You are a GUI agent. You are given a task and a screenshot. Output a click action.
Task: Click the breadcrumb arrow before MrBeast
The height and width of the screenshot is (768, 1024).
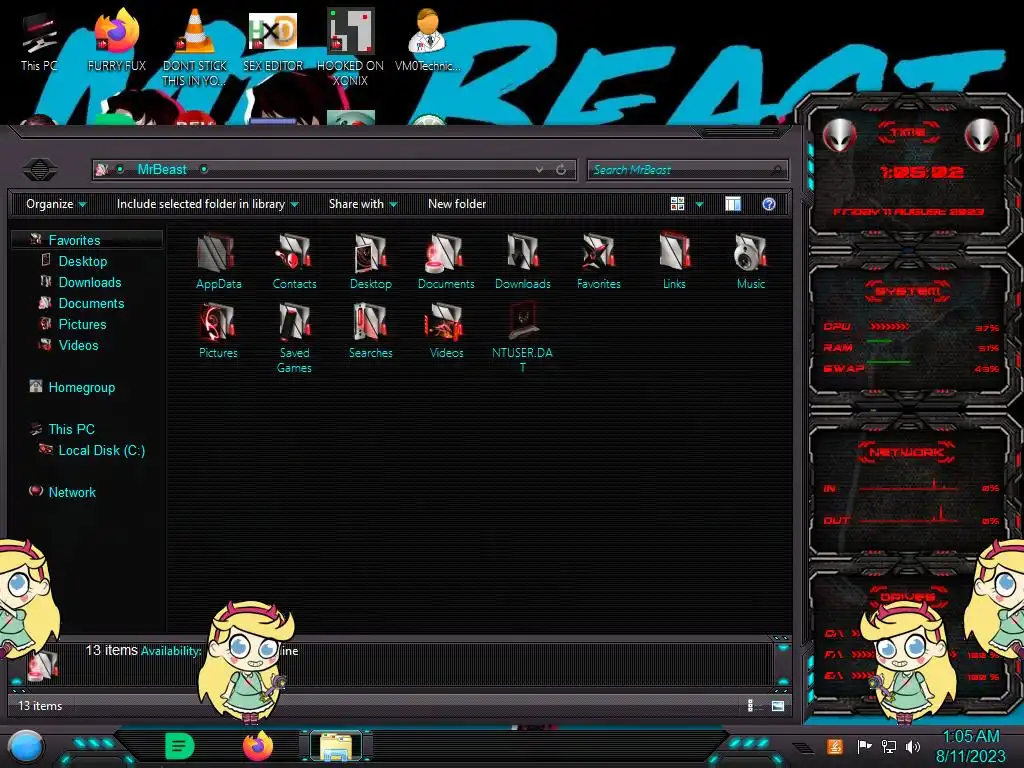coord(120,170)
